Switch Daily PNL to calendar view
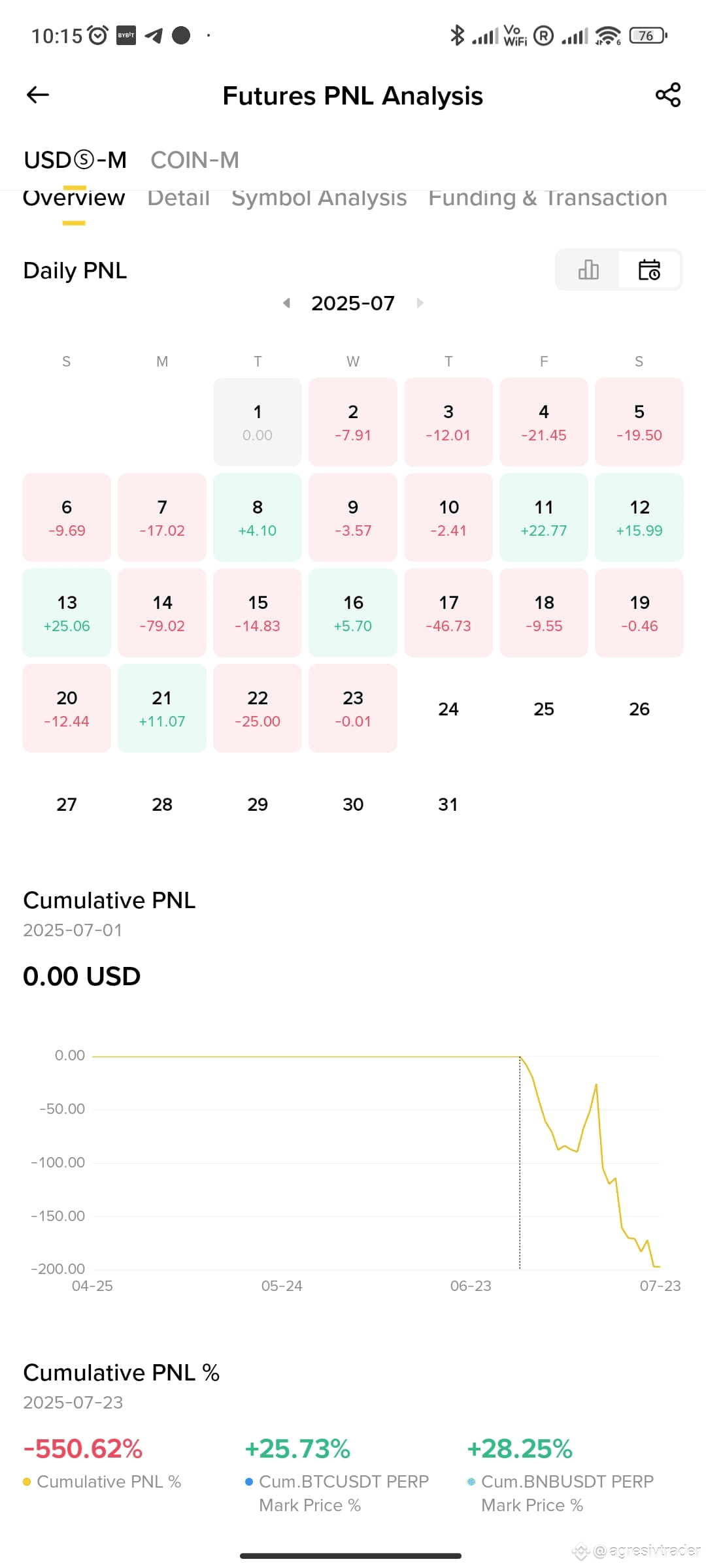The image size is (706, 1568). (649, 269)
